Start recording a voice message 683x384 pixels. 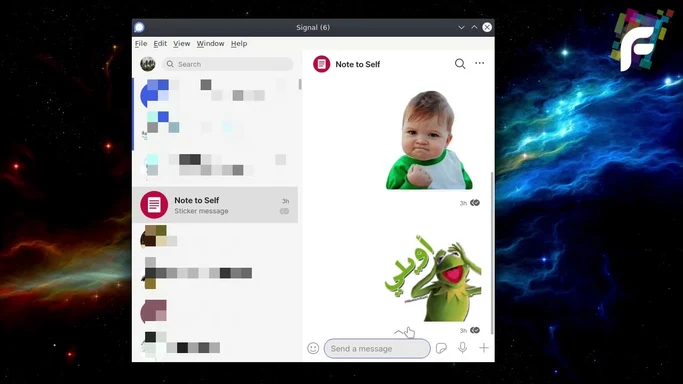coord(463,348)
